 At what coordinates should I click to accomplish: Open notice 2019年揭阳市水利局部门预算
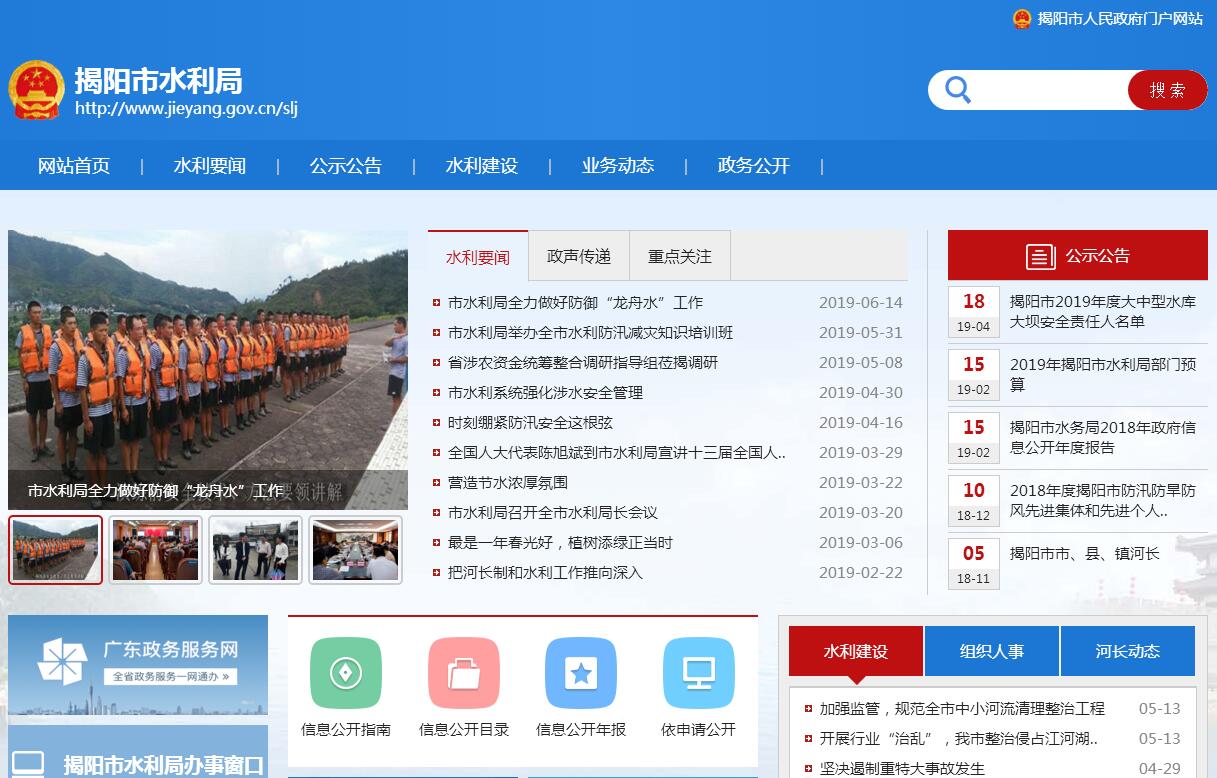[1102, 374]
